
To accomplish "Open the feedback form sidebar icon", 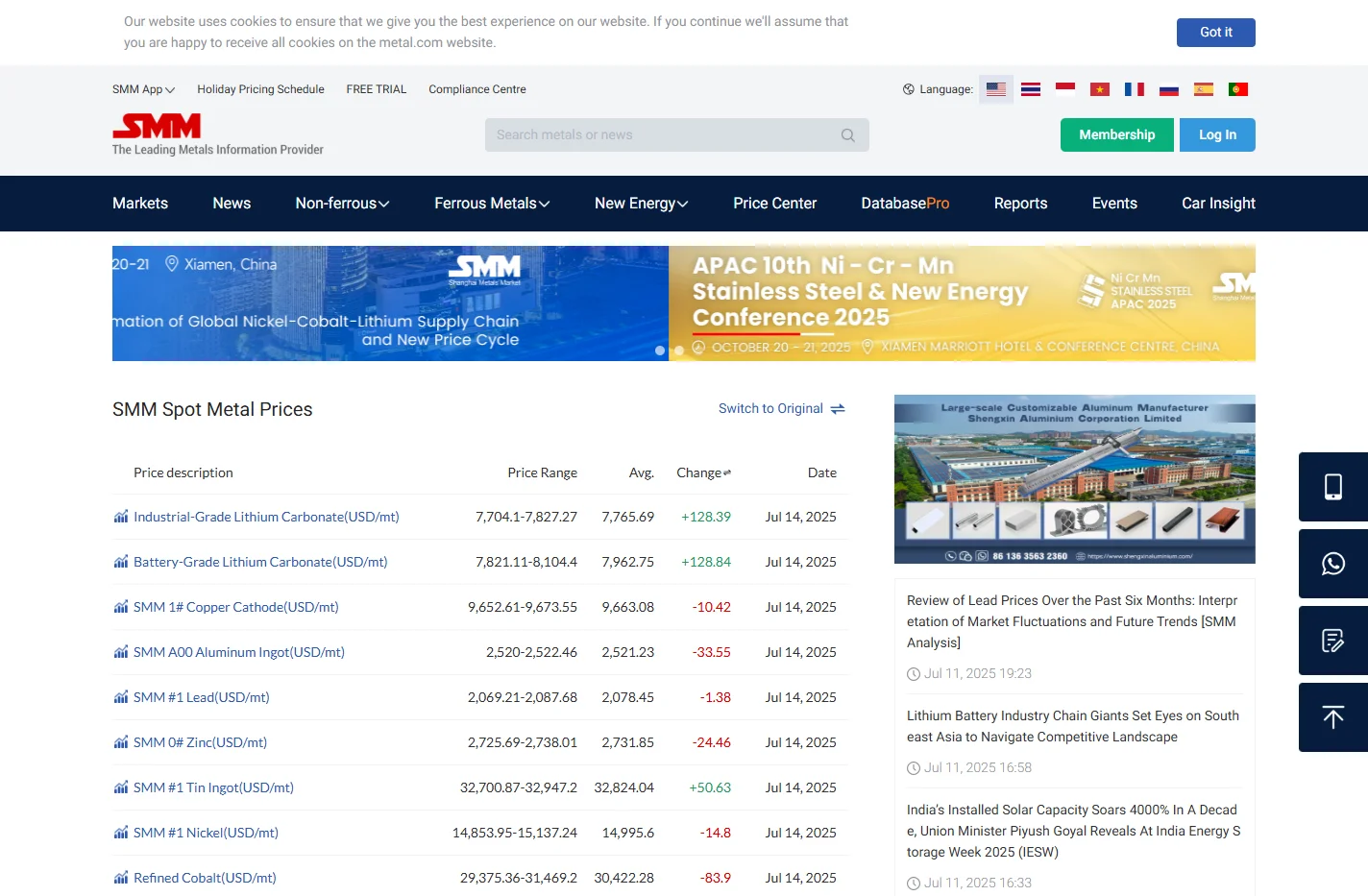I will [1333, 641].
